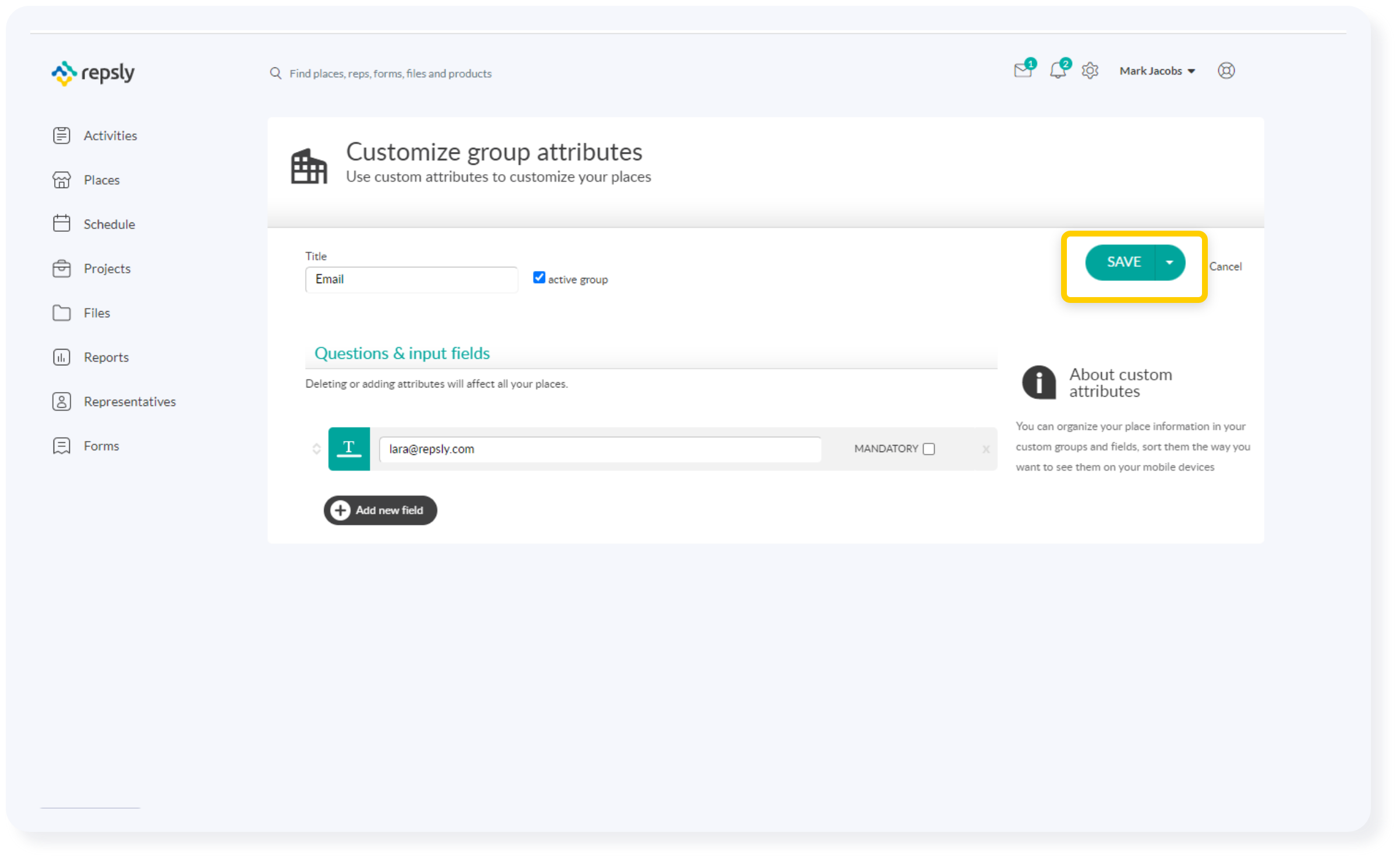Expand the SAVE button dropdown arrow

[1169, 262]
